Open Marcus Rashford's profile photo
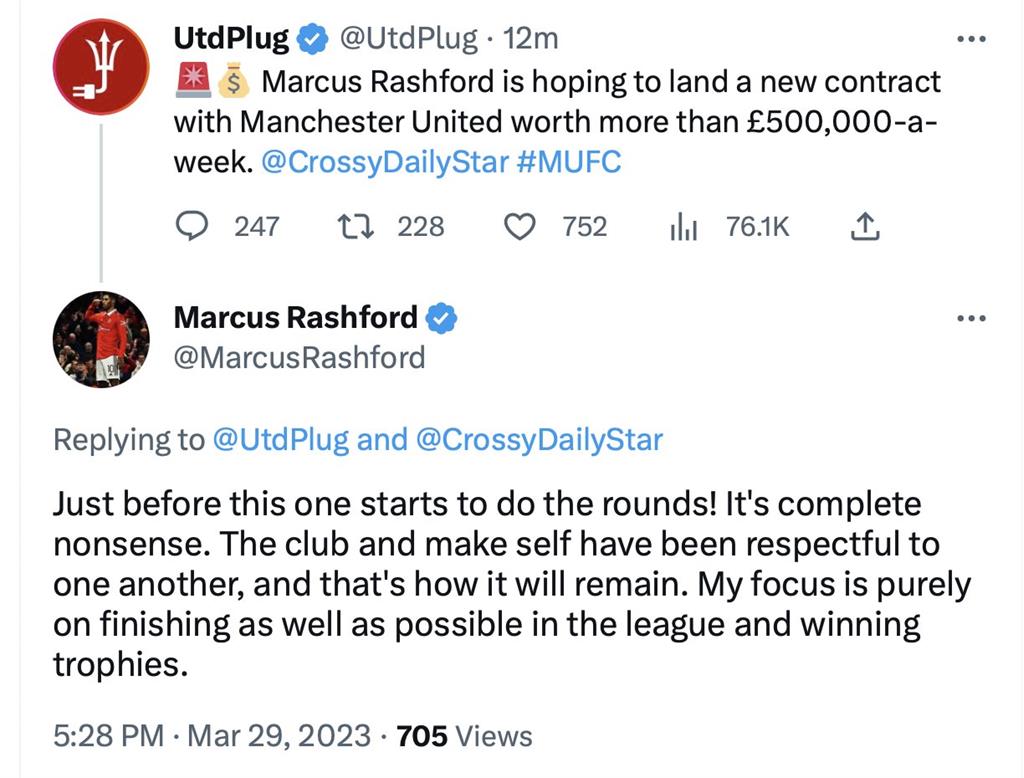Viewport: 1024px width, 778px height. (100, 339)
